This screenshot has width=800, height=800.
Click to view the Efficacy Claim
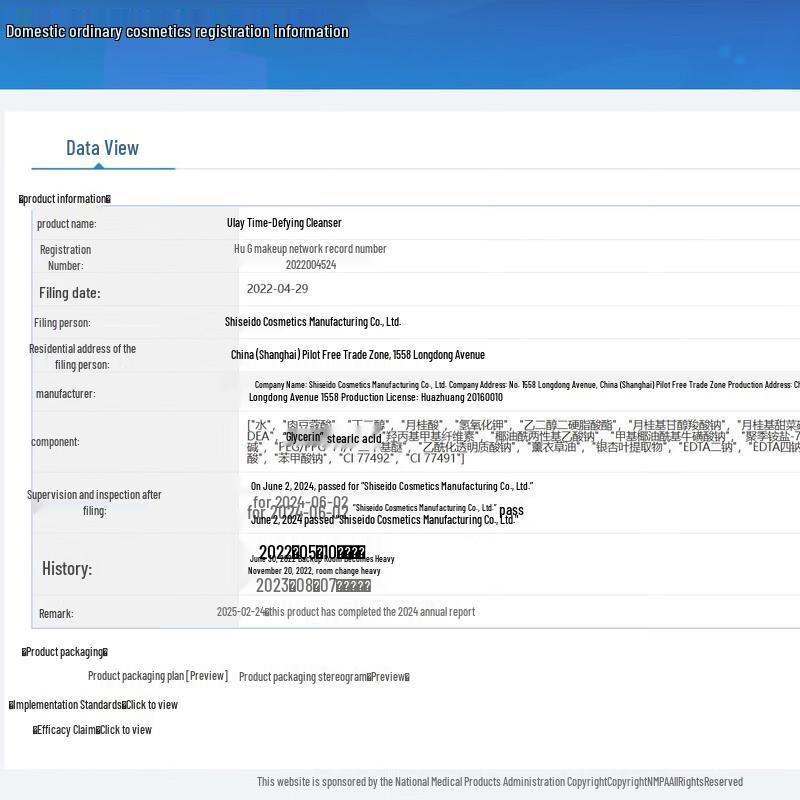click(125, 730)
